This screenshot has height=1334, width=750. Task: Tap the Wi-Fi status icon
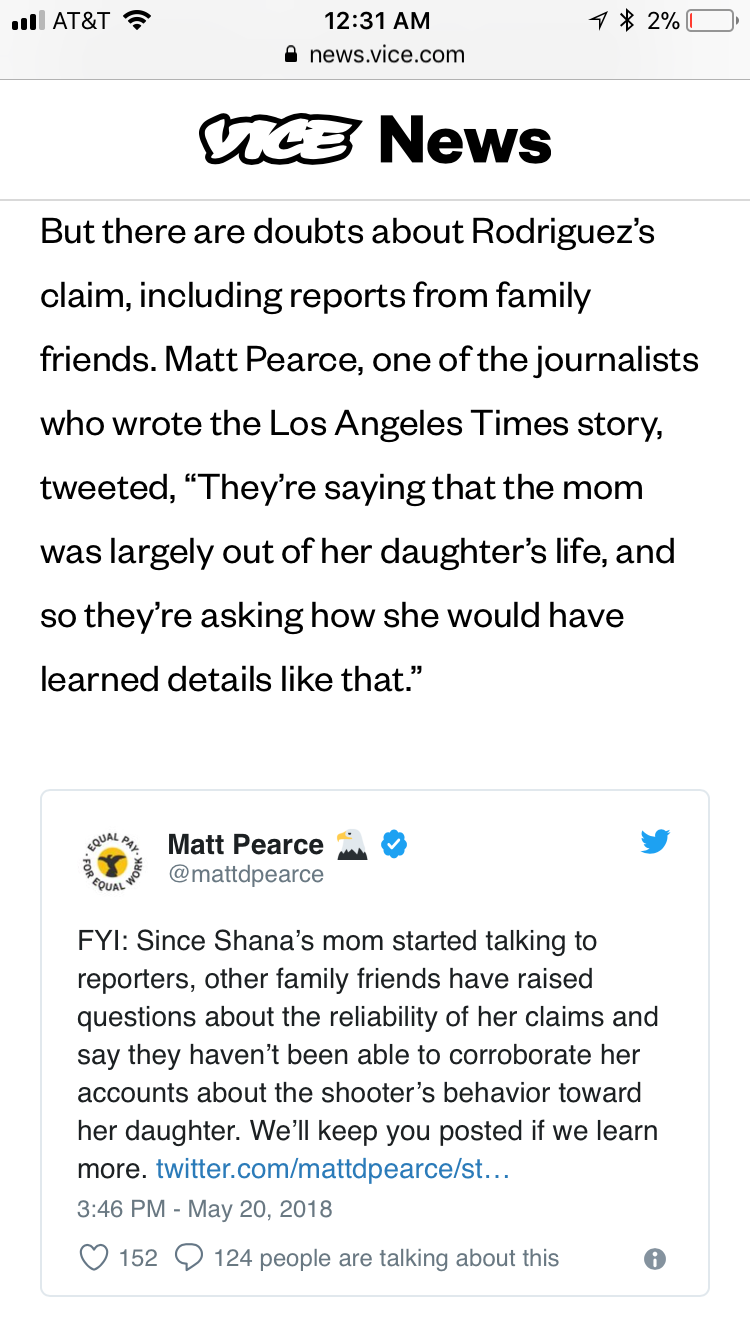click(x=137, y=20)
